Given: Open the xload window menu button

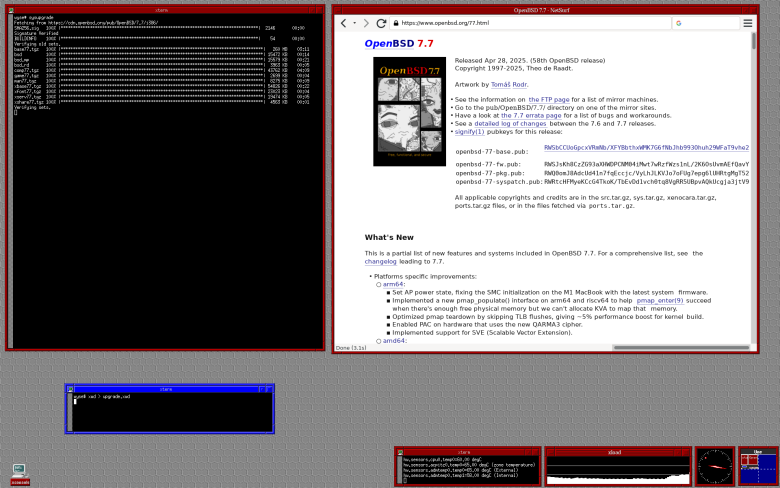Looking at the screenshot, I should click(550, 452).
